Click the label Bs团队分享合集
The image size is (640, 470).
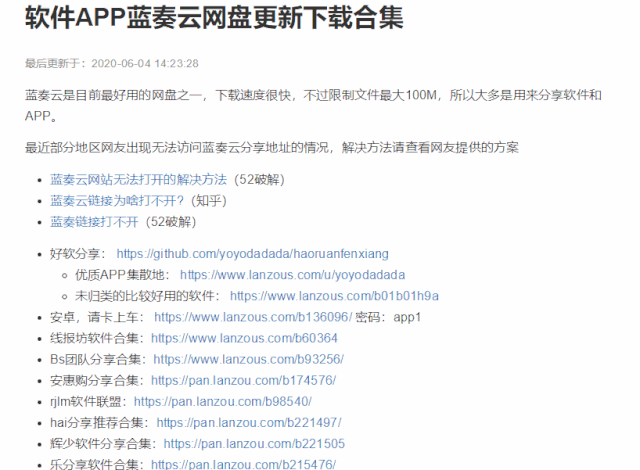96,359
